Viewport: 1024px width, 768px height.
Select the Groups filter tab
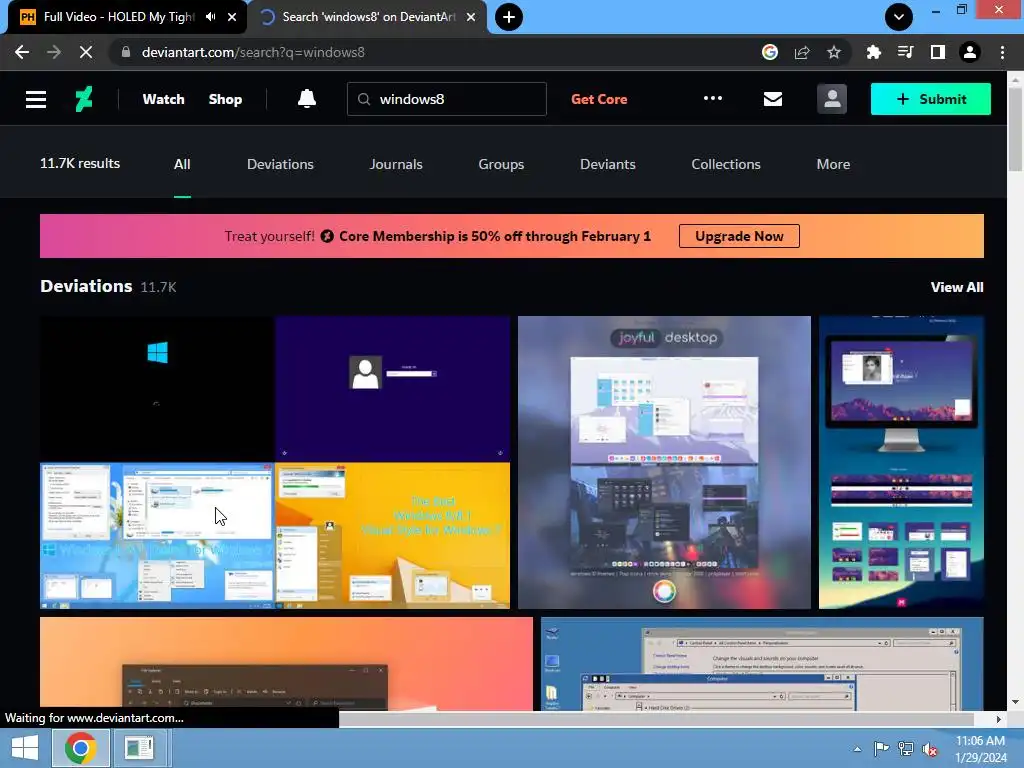click(501, 164)
